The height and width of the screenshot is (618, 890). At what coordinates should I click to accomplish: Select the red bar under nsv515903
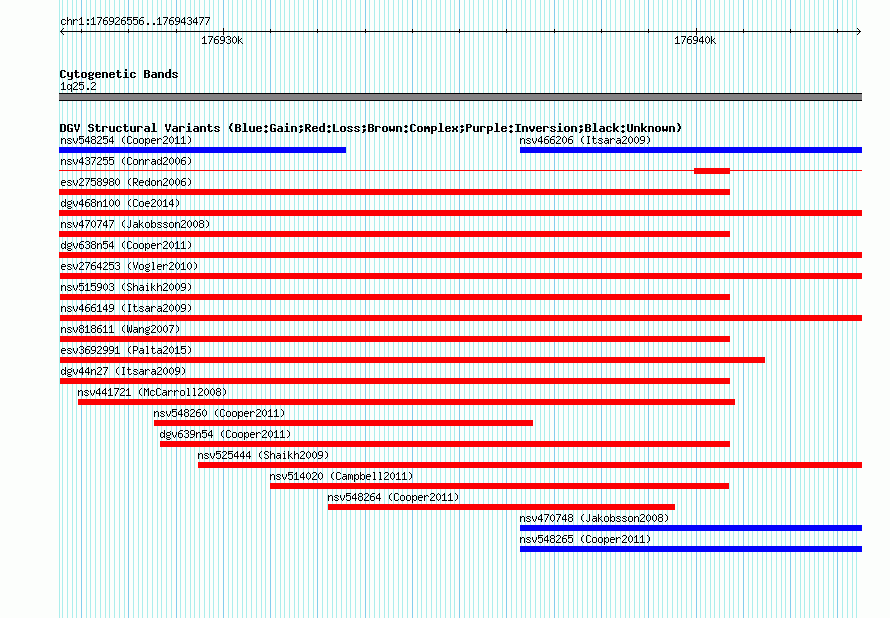pyautogui.click(x=394, y=297)
